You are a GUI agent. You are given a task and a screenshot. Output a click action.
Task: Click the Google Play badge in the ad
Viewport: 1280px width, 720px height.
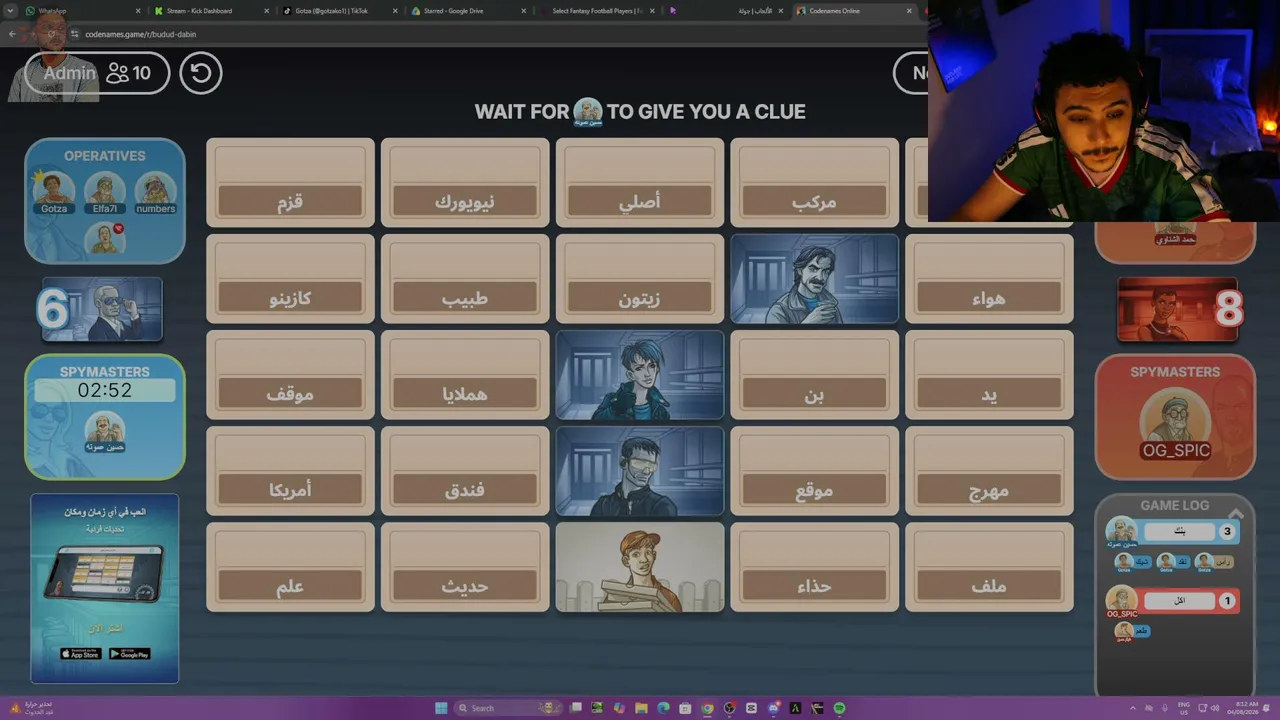click(130, 654)
